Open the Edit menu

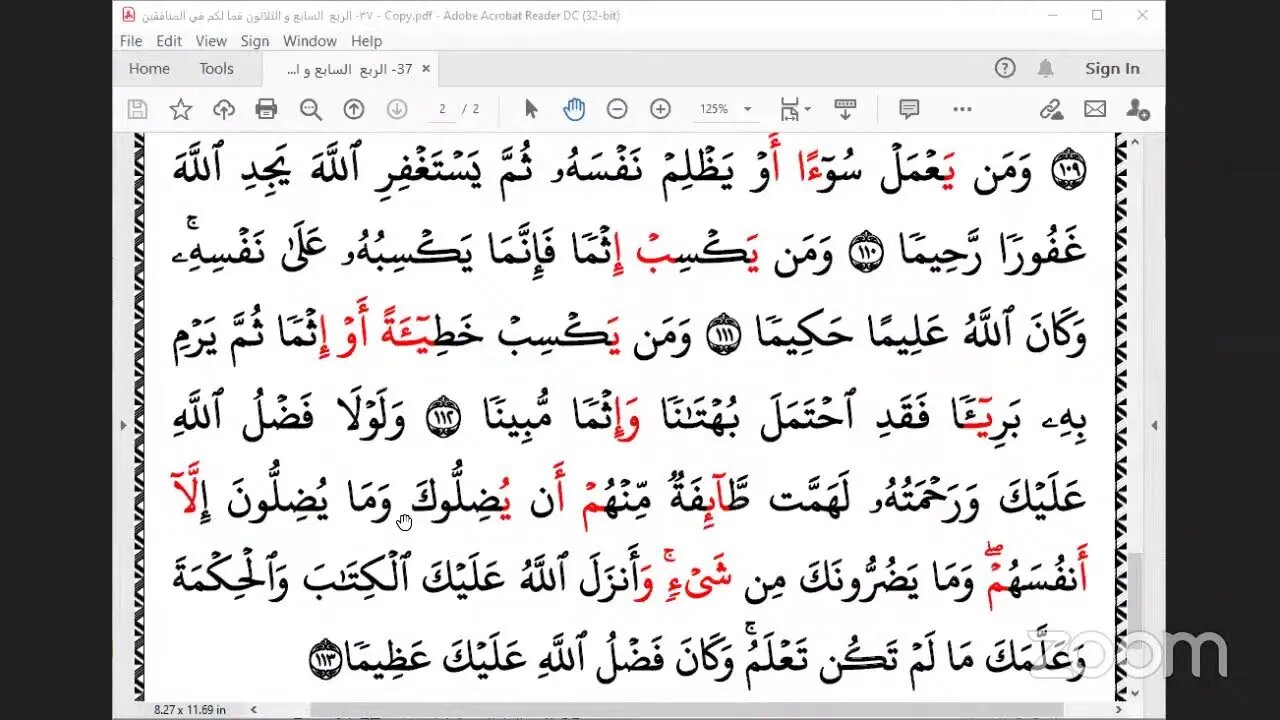click(169, 41)
